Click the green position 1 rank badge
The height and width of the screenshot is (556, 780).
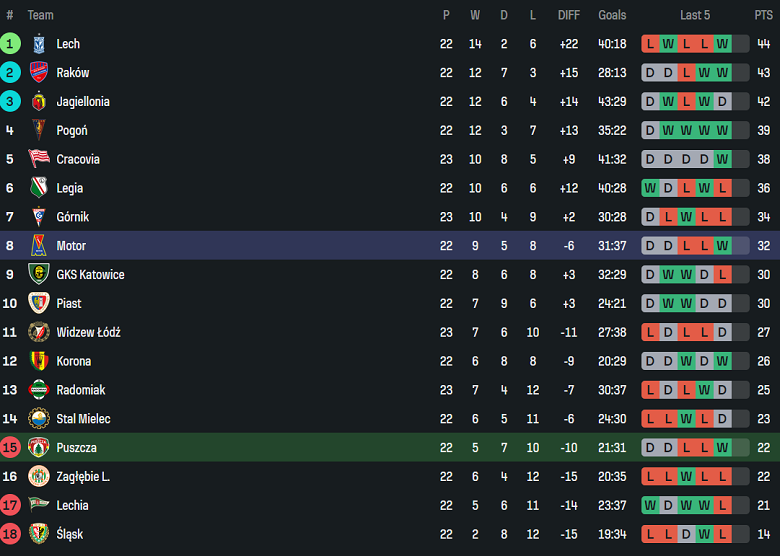point(10,44)
